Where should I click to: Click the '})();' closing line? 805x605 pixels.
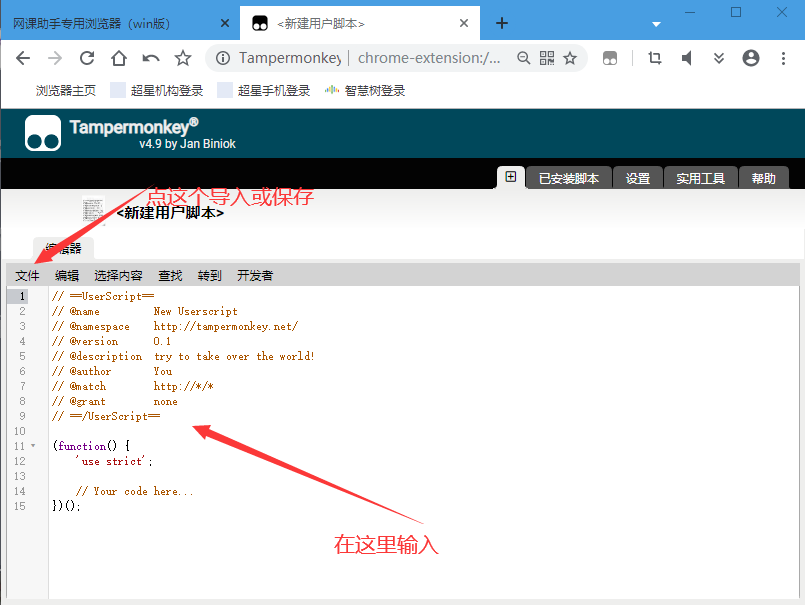point(66,506)
